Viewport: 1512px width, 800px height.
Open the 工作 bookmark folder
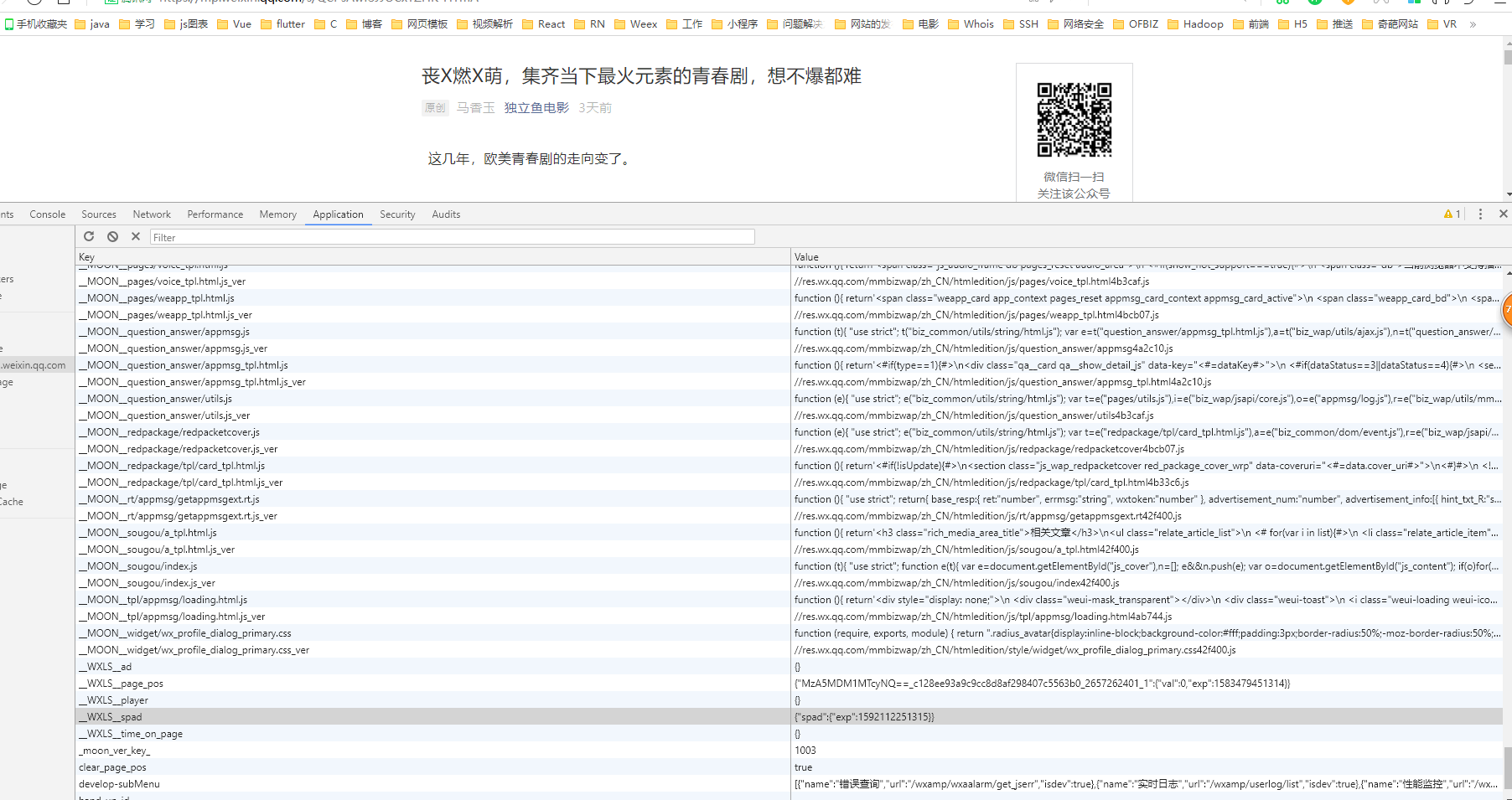[684, 24]
